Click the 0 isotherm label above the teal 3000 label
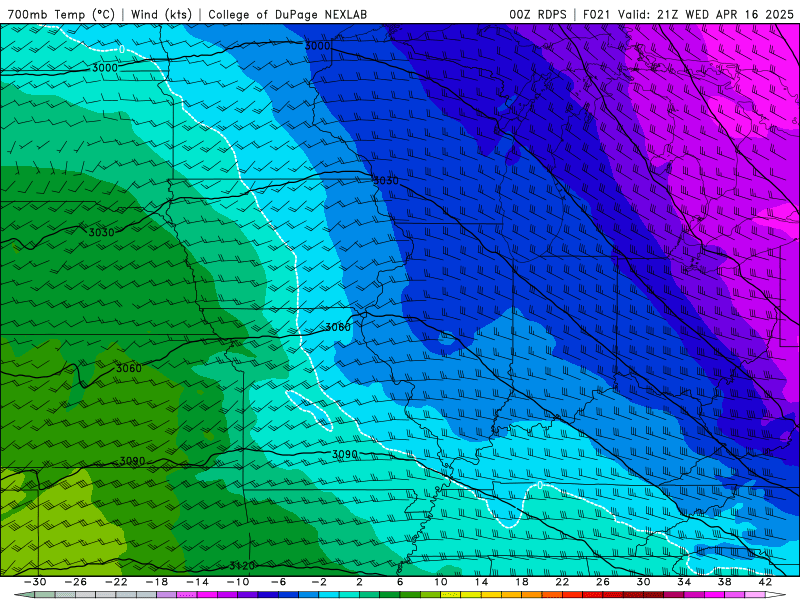Viewport: 800px width, 600px height. pos(121,49)
